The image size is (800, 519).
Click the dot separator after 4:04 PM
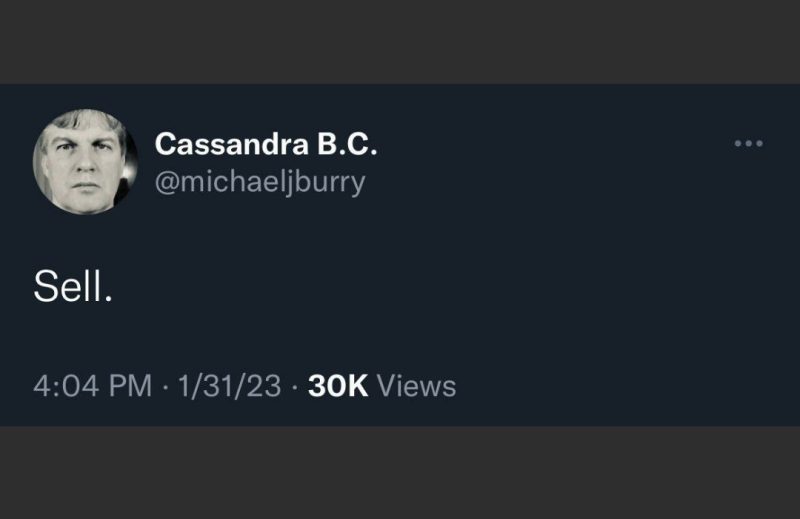coord(164,386)
